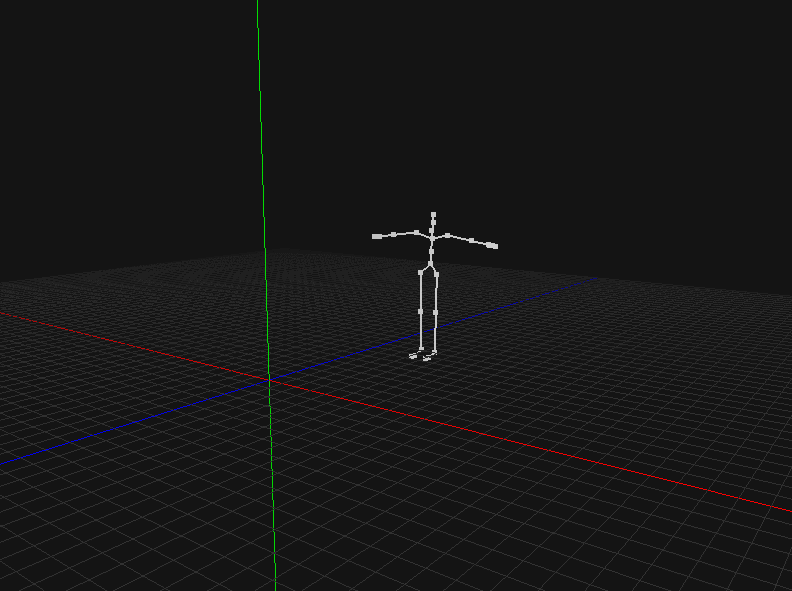Select the hand joint ending the screen-left arm
The height and width of the screenshot is (591, 792).
377,236
